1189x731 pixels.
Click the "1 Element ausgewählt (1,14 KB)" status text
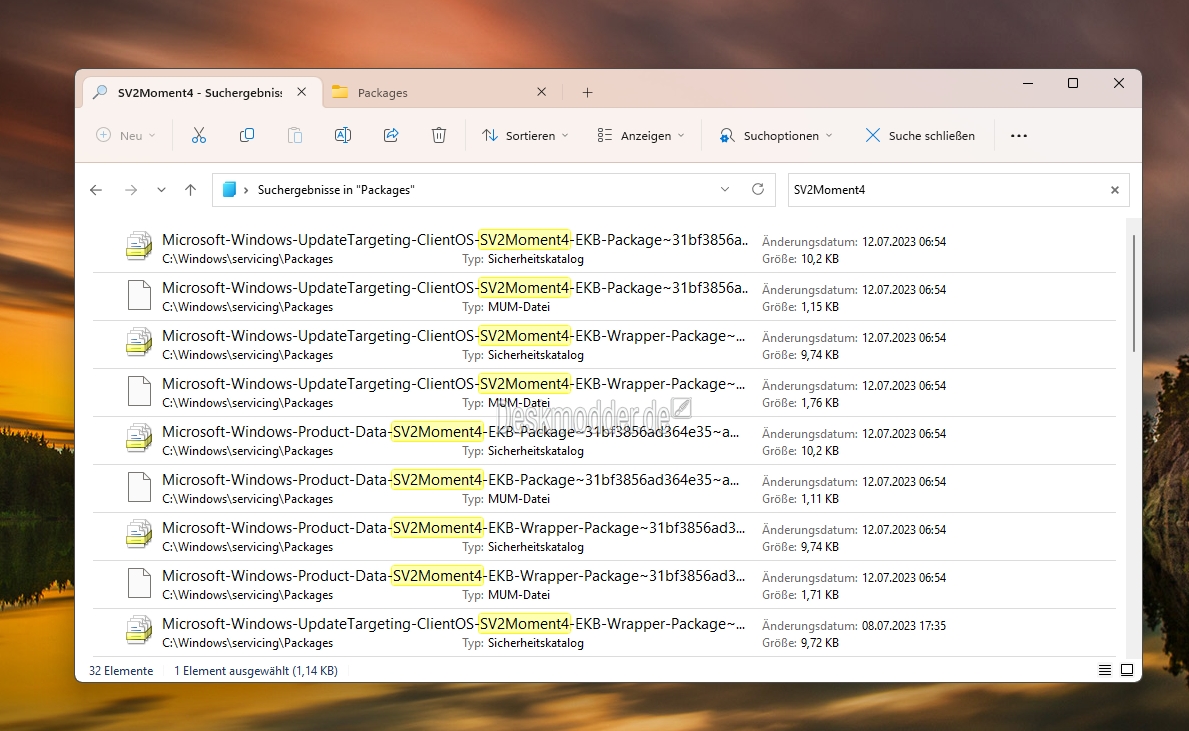(x=256, y=670)
